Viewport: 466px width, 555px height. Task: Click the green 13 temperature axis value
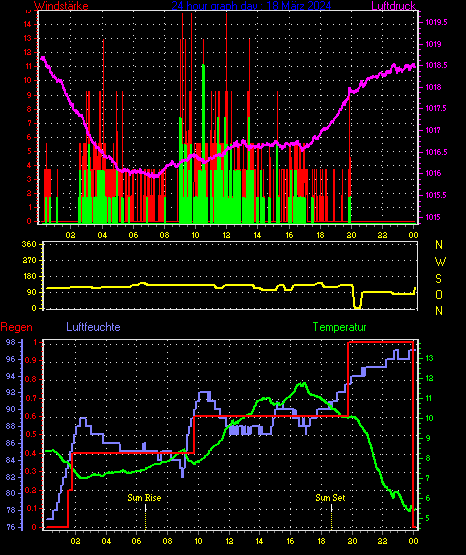429,358
